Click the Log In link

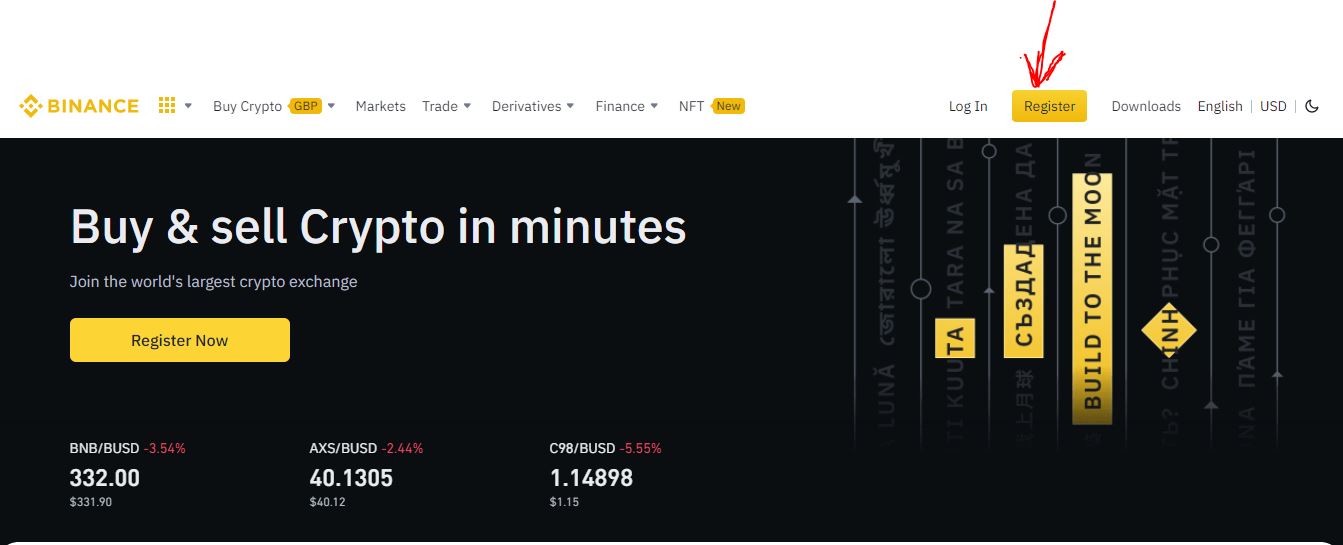click(x=968, y=106)
